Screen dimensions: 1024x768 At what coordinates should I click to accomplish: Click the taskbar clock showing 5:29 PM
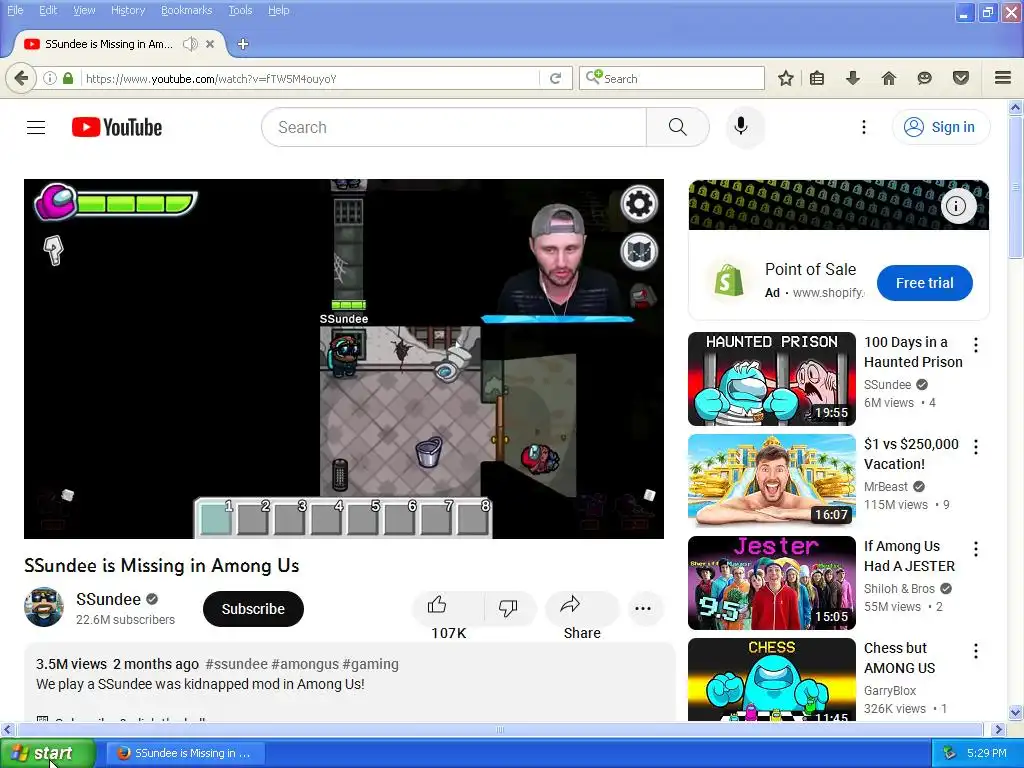(x=986, y=753)
